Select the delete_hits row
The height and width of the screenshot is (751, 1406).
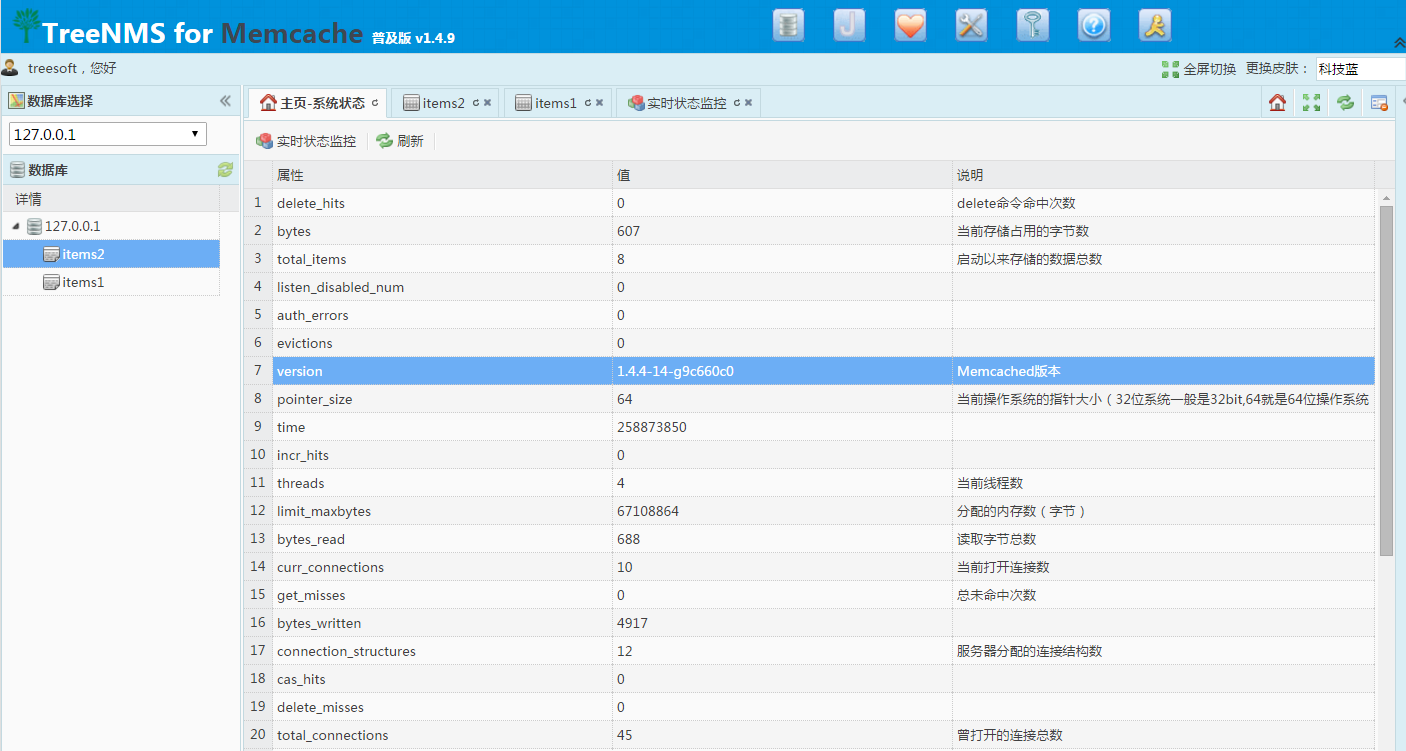(810, 203)
